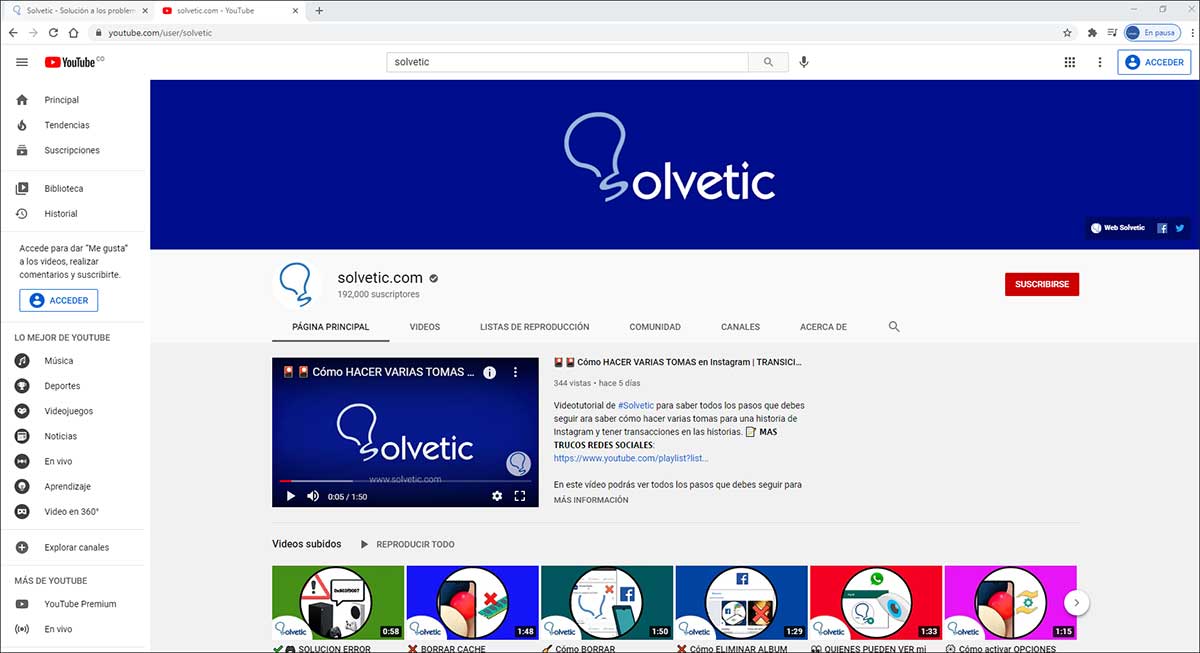Screen dimensions: 1200x653
Task: Select the ACERCA DE tab
Action: [x=824, y=327]
